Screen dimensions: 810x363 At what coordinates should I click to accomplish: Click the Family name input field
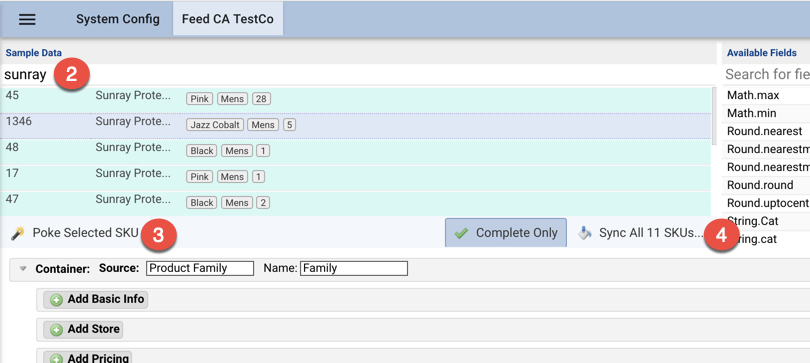(x=354, y=268)
